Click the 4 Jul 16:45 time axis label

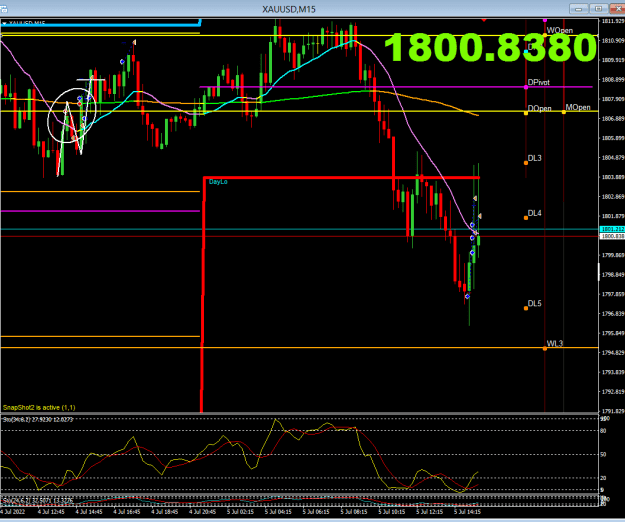point(127,512)
